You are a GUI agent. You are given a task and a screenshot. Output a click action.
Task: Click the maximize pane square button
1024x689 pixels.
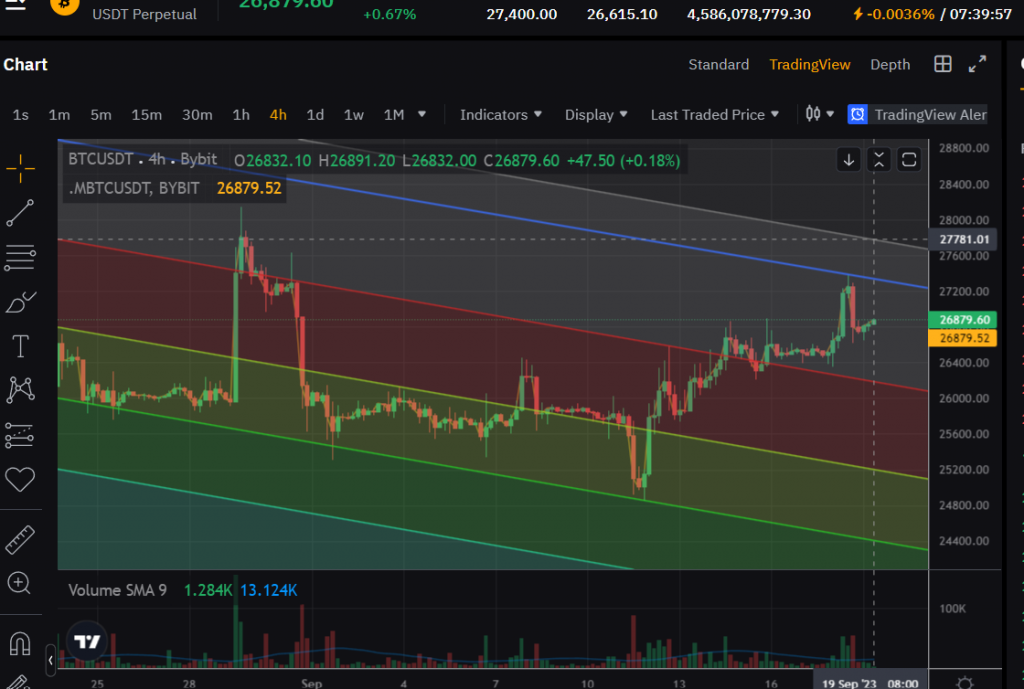click(x=909, y=160)
